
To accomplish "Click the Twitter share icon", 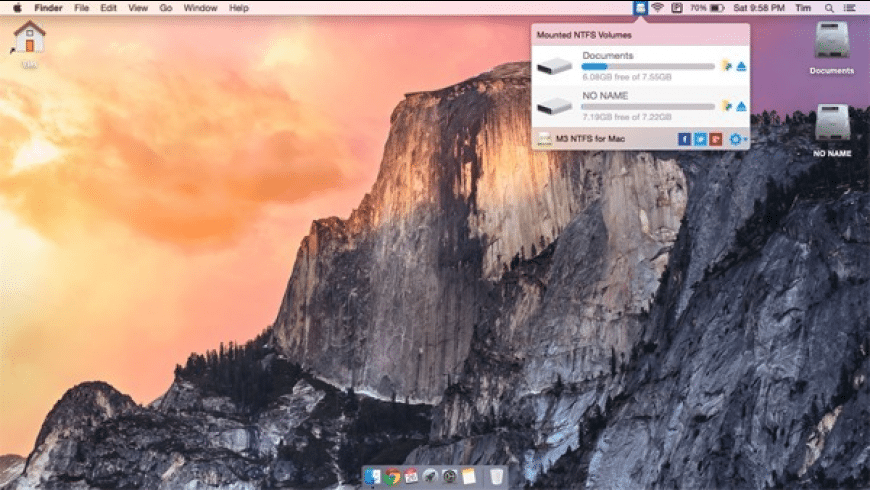I will [x=700, y=139].
